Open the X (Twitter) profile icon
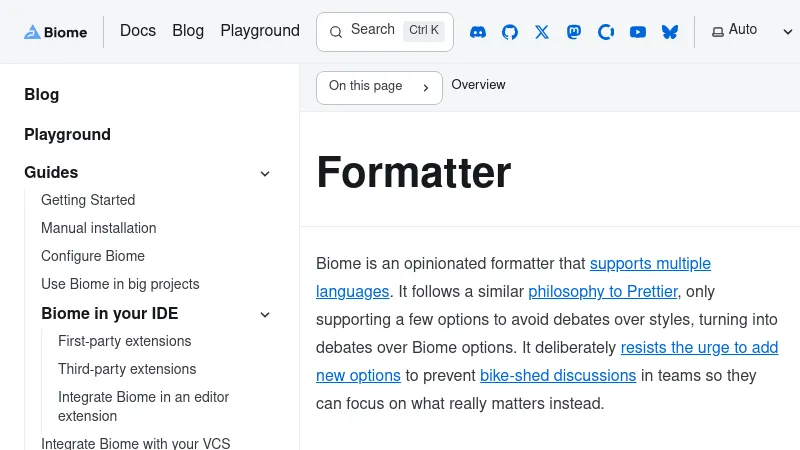The image size is (800, 450). coord(542,32)
